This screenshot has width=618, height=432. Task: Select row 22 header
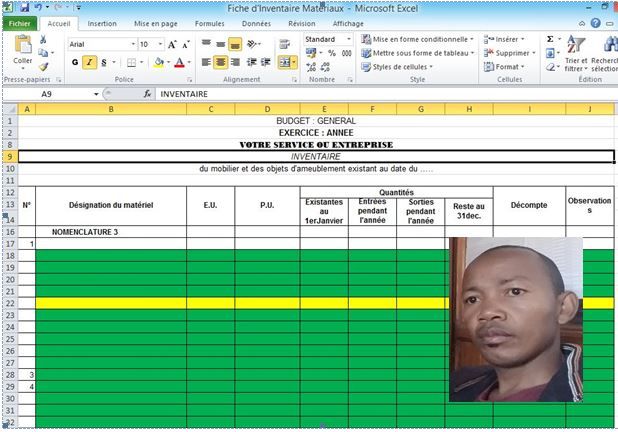tap(10, 303)
